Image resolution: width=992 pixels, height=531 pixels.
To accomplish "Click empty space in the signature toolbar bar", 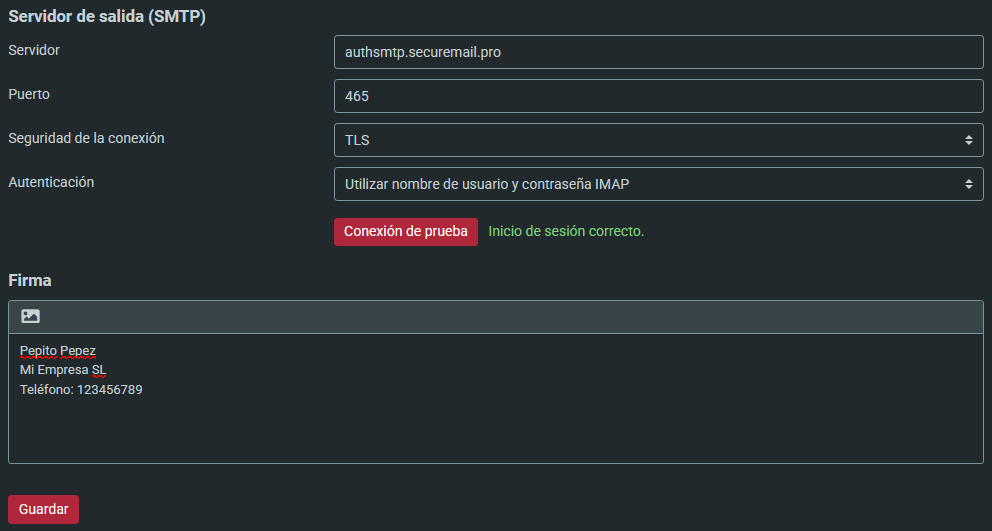I will point(500,316).
